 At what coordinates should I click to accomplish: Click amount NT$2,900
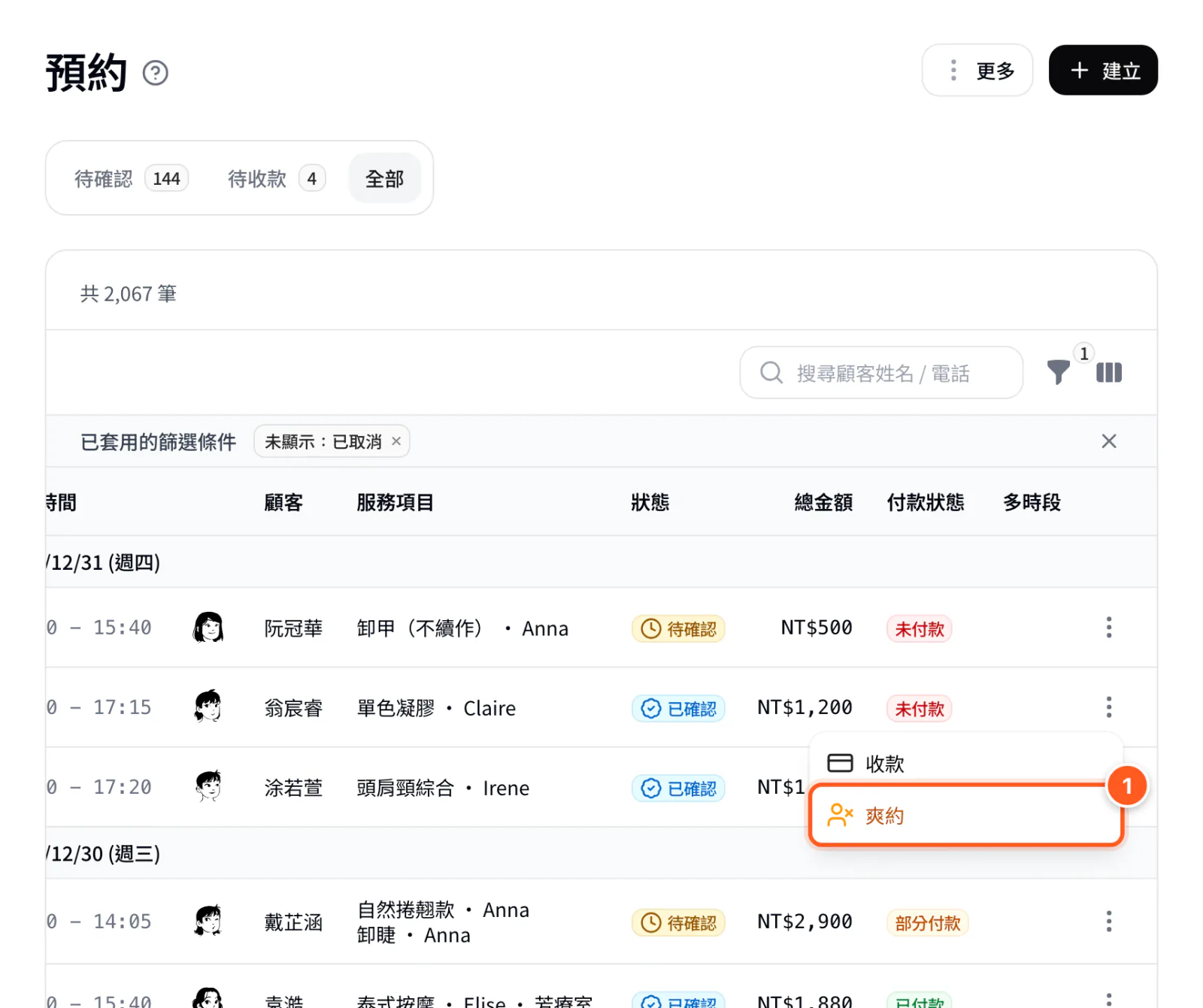(x=805, y=922)
